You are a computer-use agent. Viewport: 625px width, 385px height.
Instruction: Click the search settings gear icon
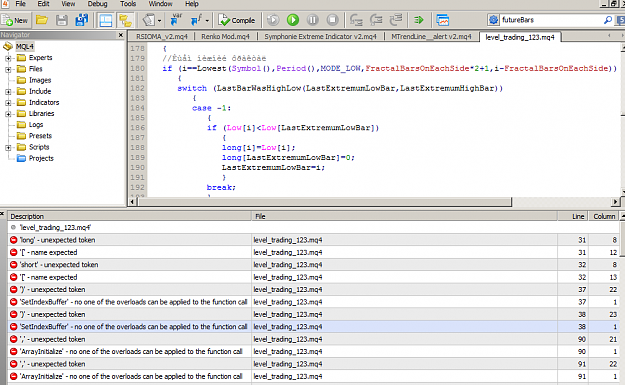coord(493,20)
